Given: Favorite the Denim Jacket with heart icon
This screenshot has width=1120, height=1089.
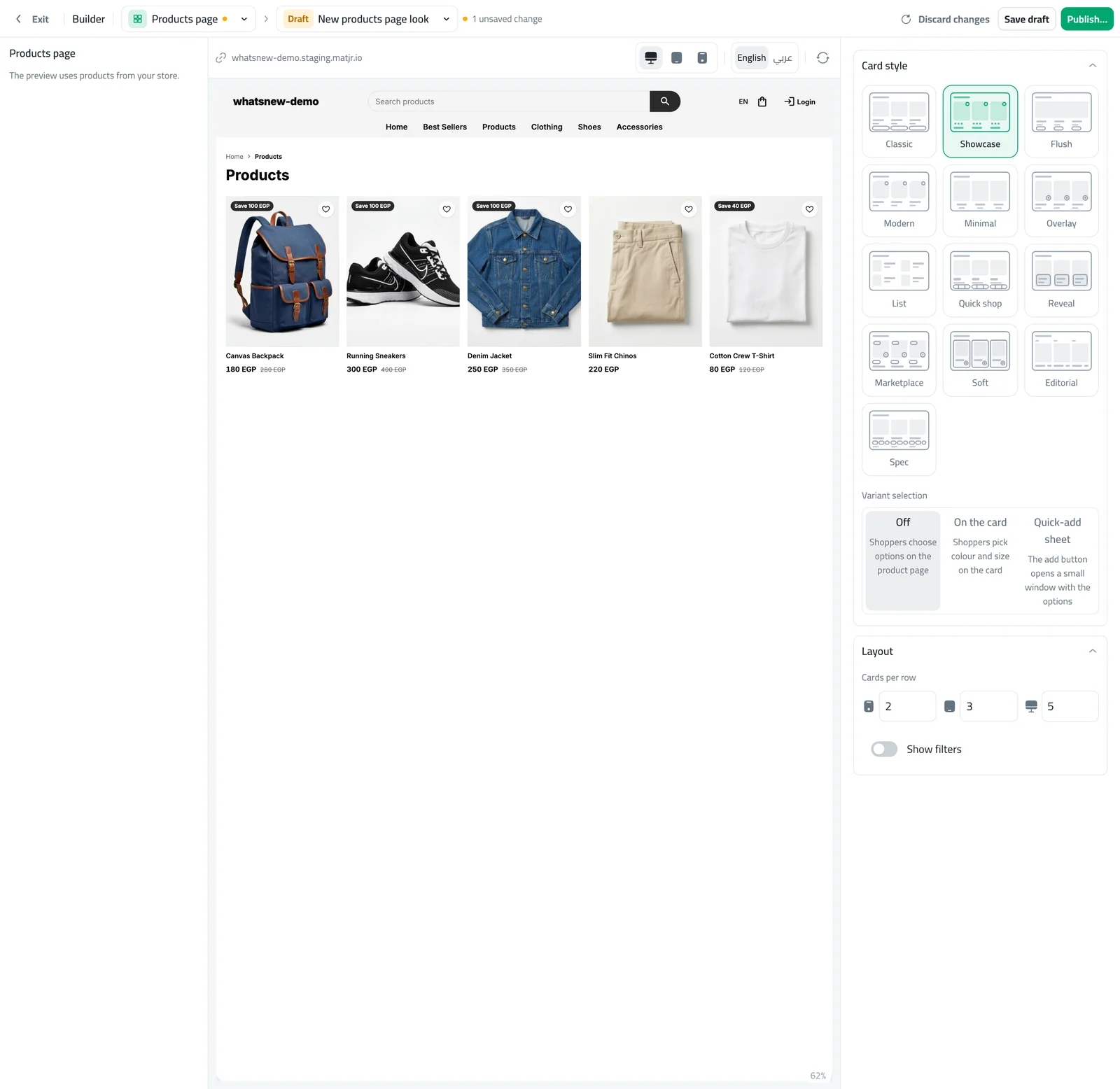Looking at the screenshot, I should (x=568, y=209).
